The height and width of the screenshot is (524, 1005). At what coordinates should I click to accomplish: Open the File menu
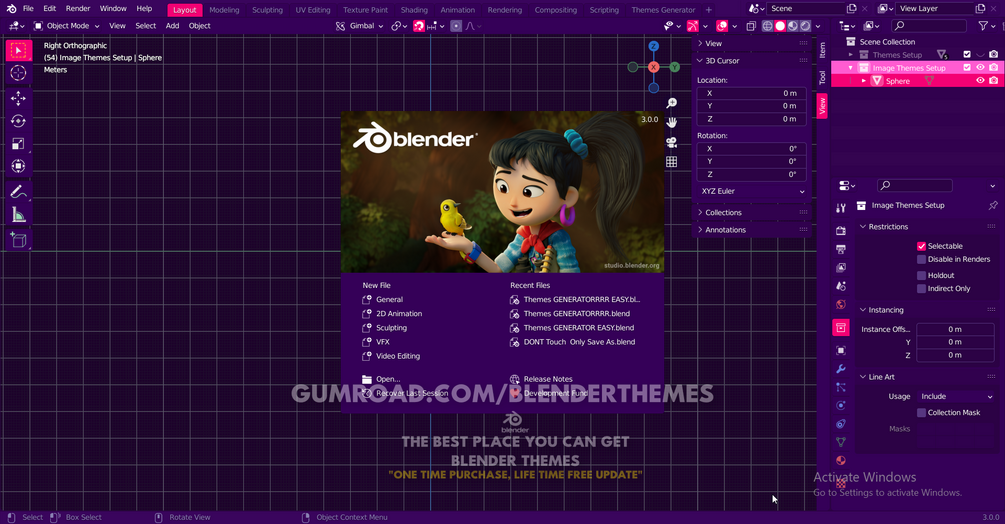(28, 9)
